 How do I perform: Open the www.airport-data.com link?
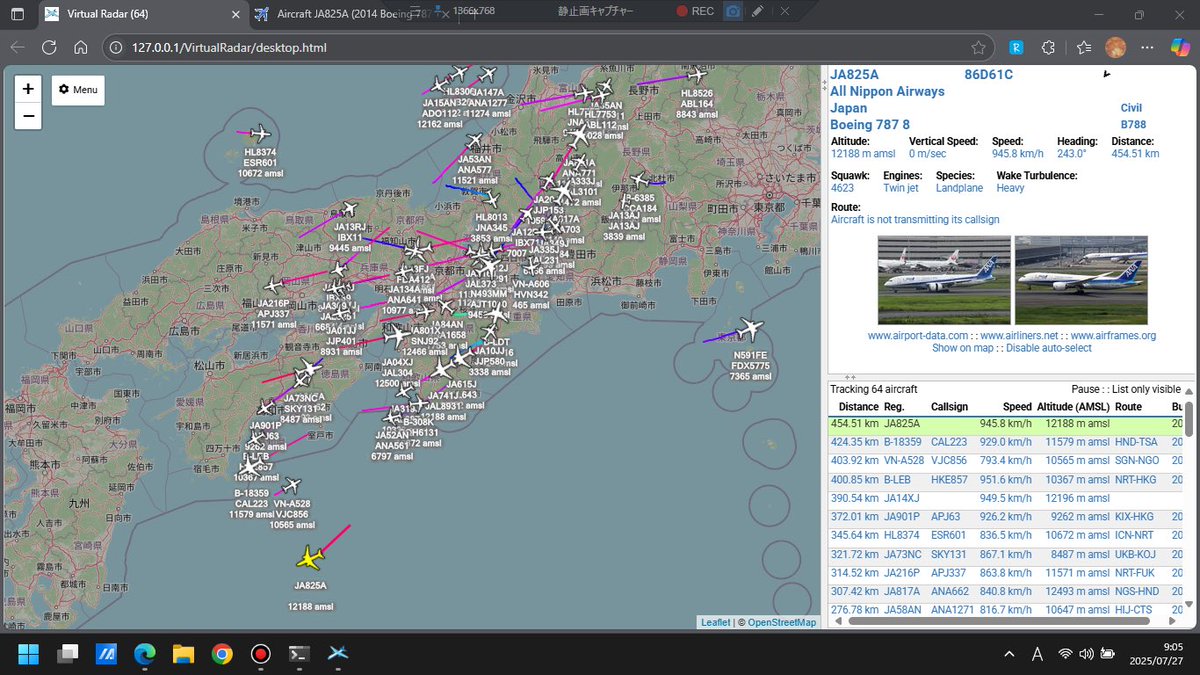[918, 336]
